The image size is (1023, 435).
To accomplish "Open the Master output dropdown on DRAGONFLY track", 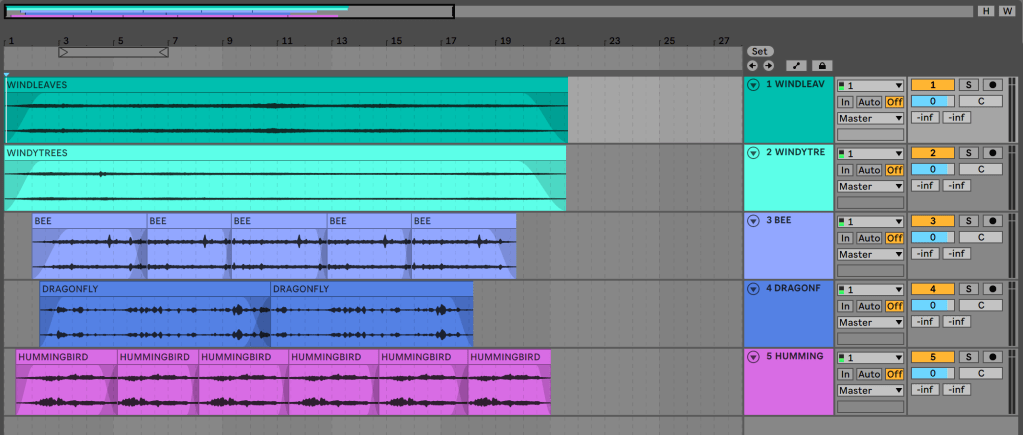I will (870, 322).
